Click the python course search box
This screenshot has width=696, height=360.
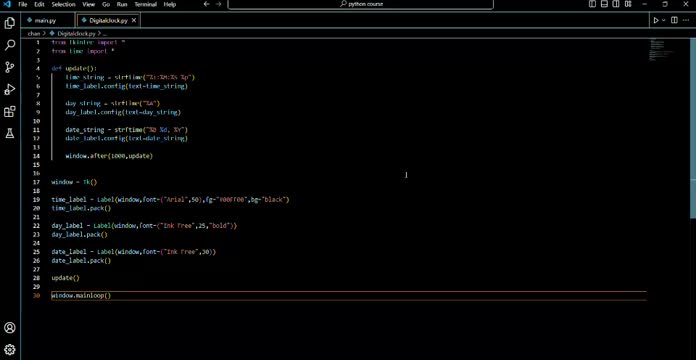360,4
